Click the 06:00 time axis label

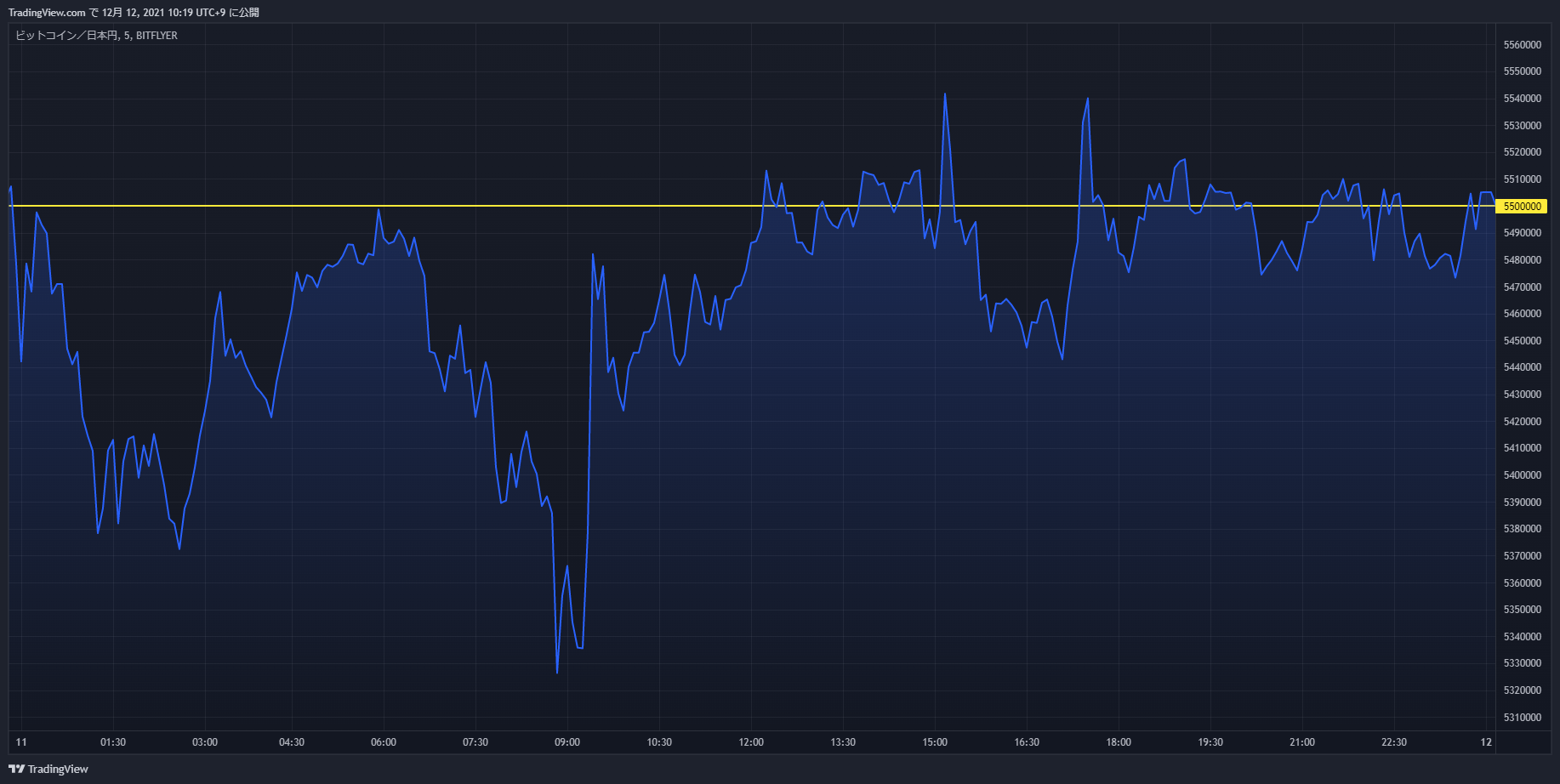pos(384,742)
